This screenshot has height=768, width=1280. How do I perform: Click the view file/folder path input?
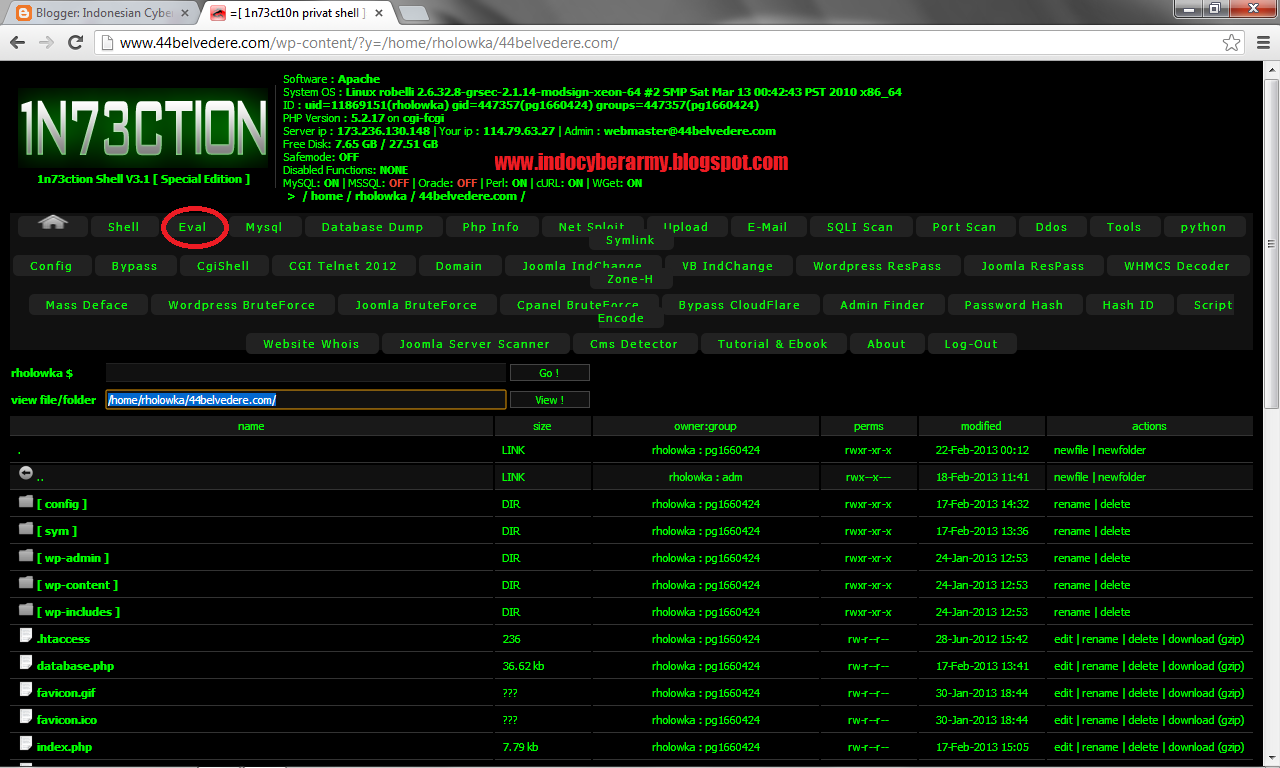(x=306, y=399)
